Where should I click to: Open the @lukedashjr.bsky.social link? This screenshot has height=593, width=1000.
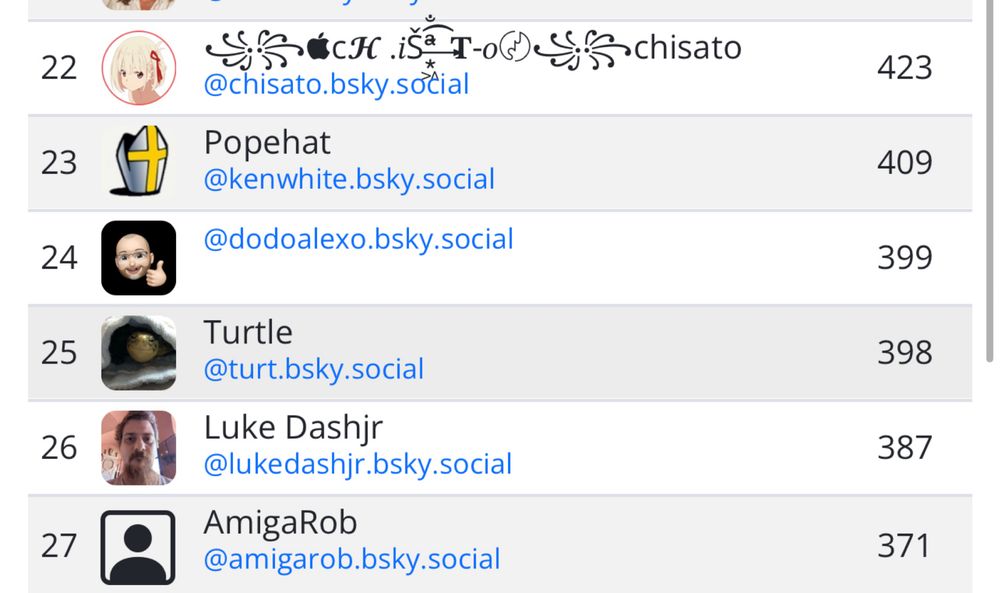tap(358, 464)
